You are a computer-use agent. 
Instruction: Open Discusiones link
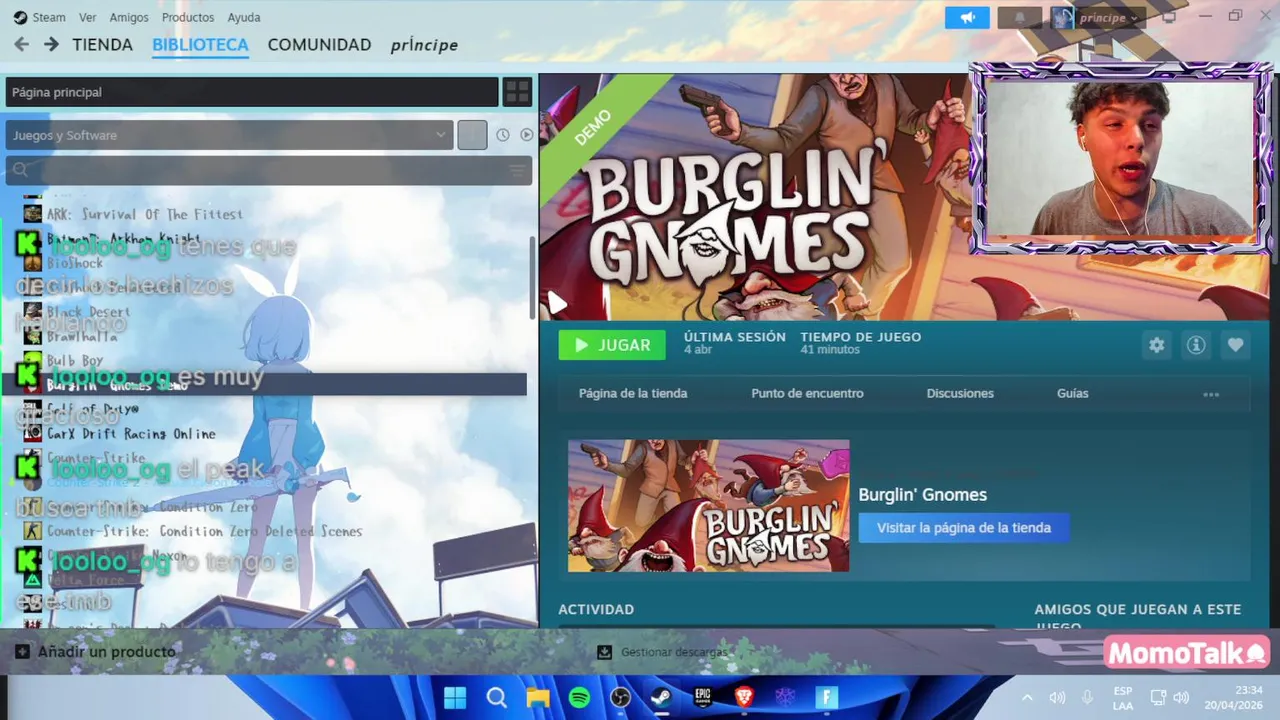point(960,394)
